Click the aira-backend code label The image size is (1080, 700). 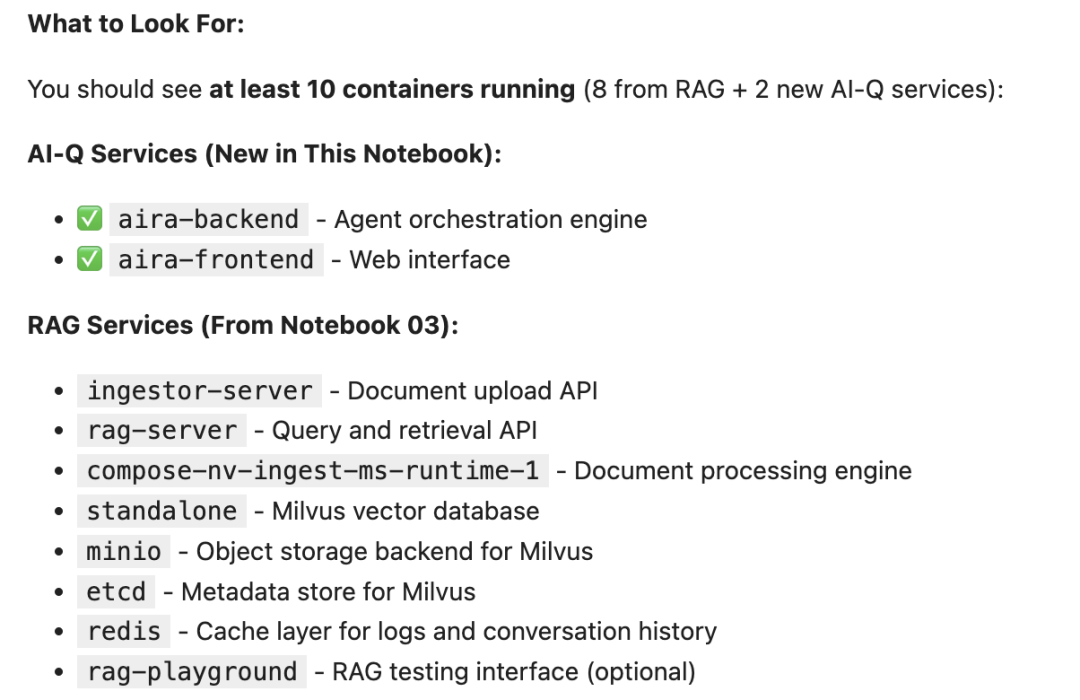[208, 219]
